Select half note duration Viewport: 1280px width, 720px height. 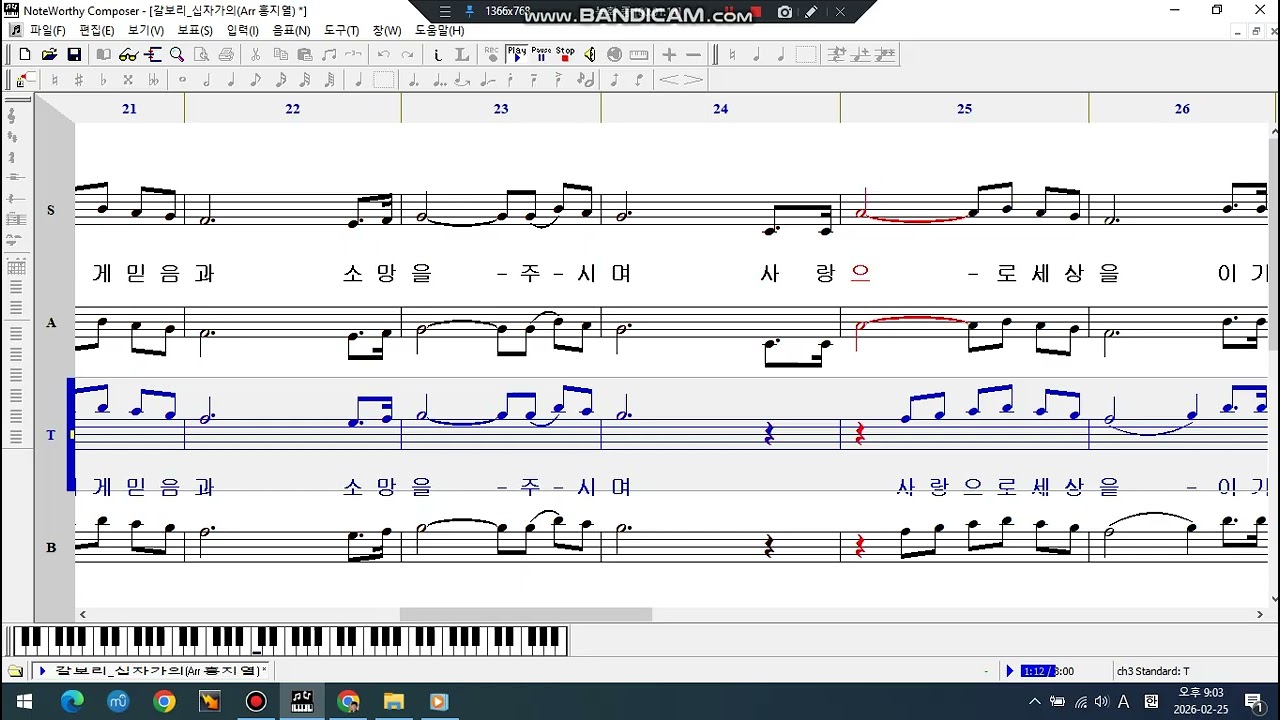[x=207, y=80]
